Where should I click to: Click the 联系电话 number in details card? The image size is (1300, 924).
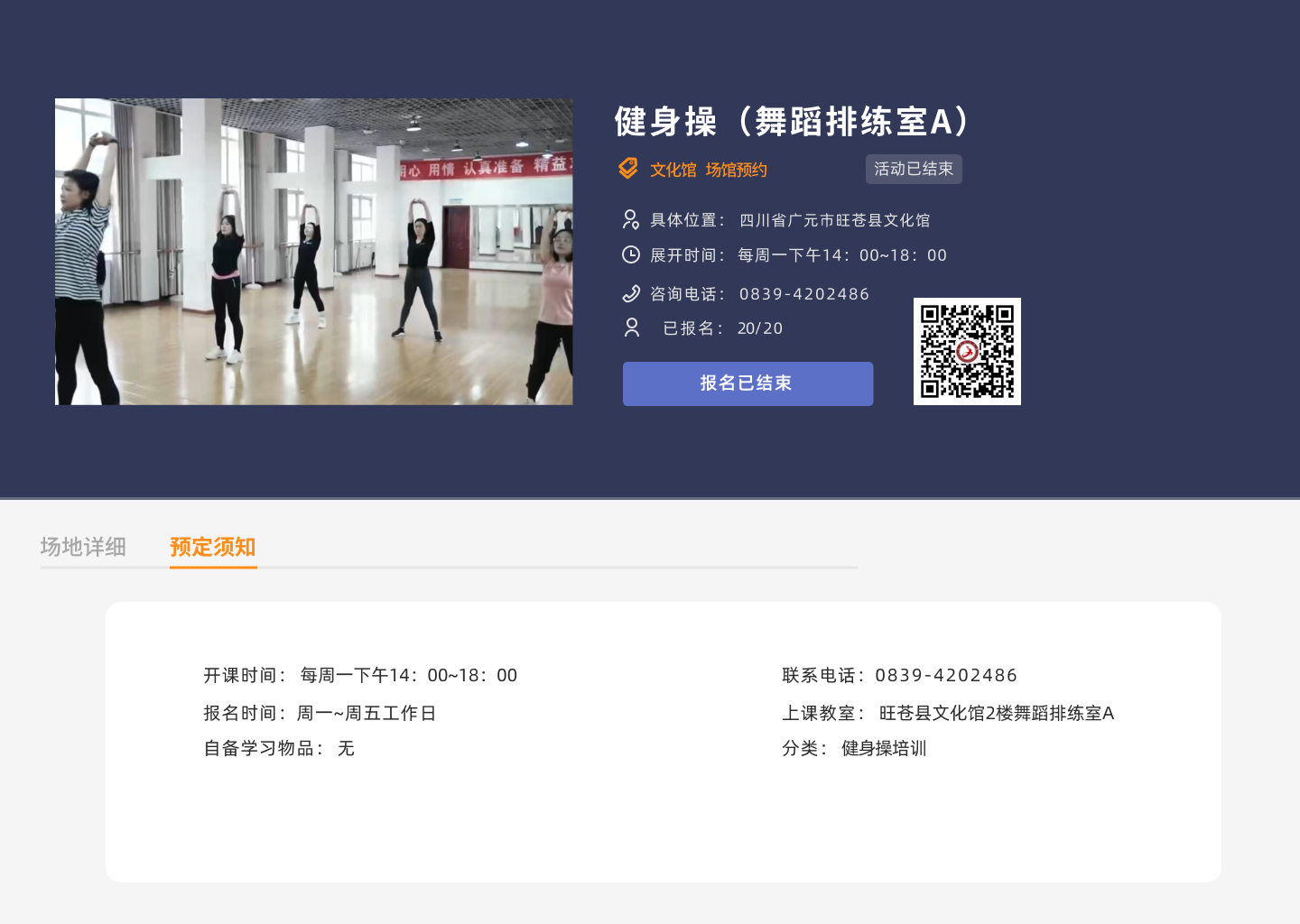[x=945, y=675]
